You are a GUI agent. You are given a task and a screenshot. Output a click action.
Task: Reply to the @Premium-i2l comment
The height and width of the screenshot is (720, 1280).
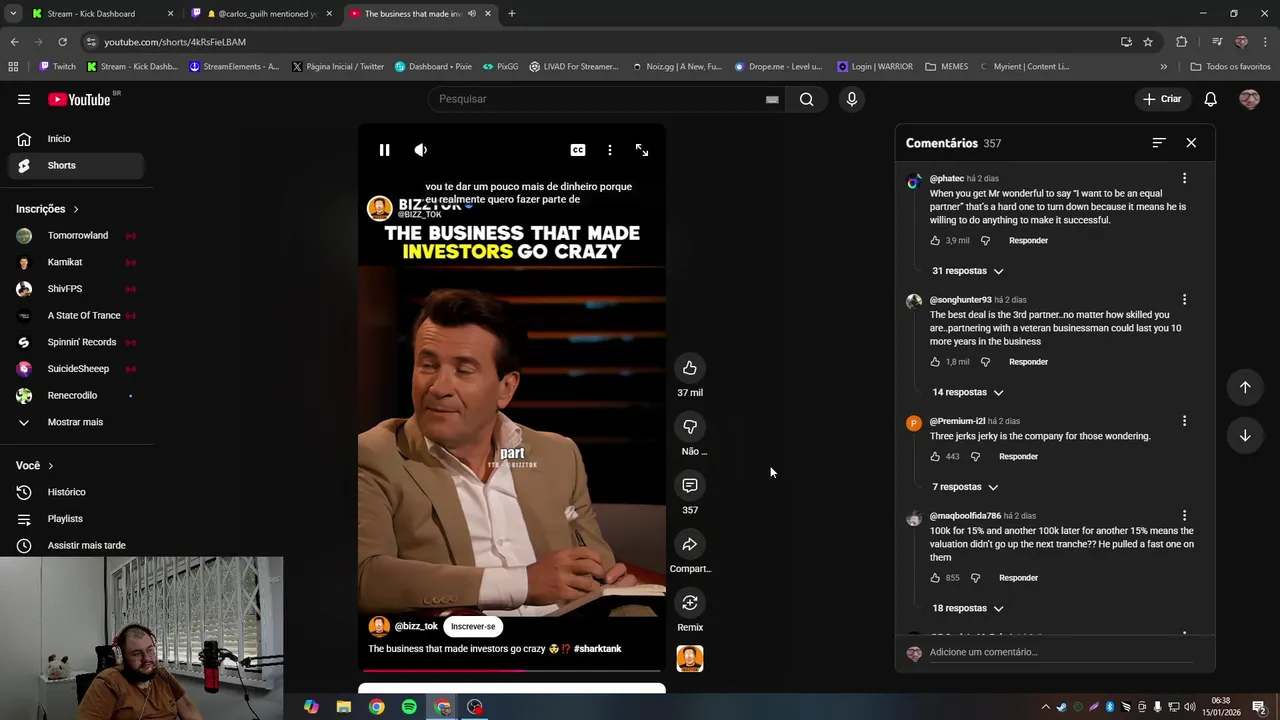[x=1018, y=457]
